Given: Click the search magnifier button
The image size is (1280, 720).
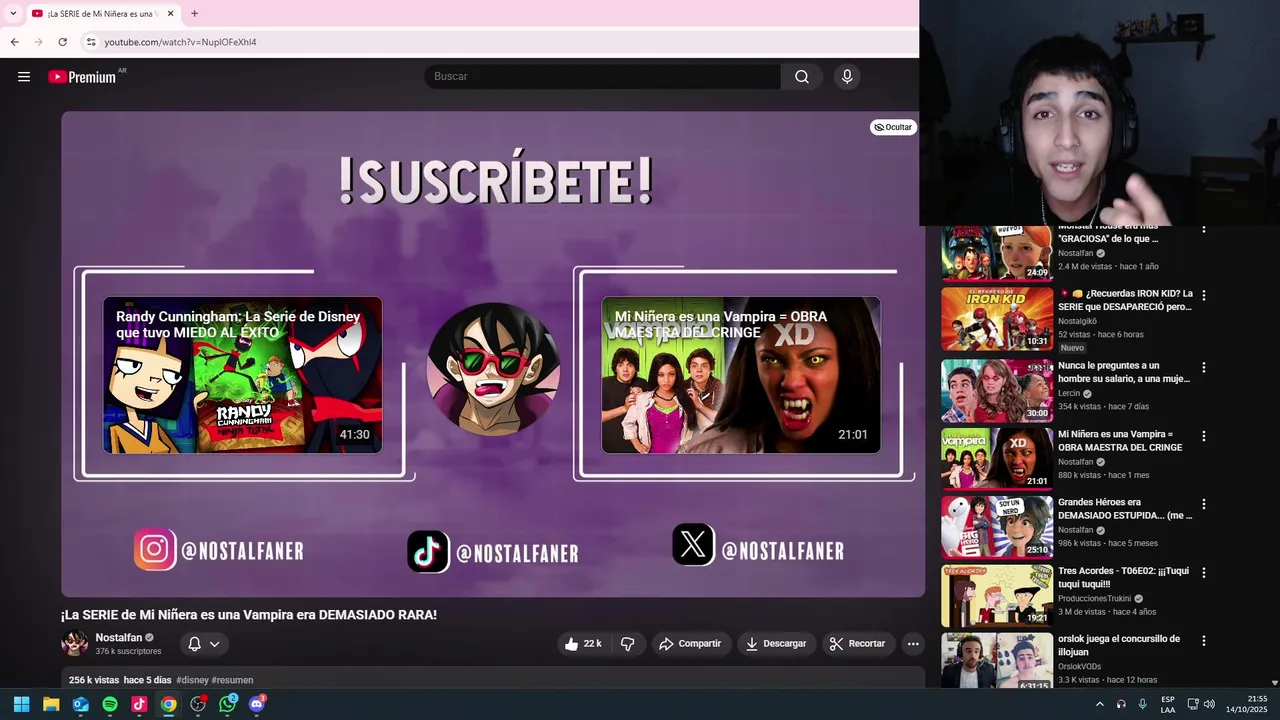Looking at the screenshot, I should [802, 77].
